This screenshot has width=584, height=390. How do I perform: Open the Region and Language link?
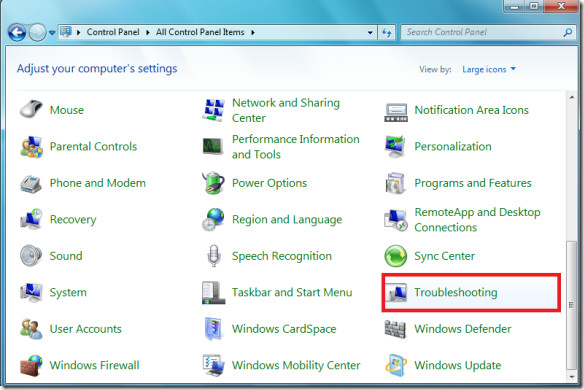click(287, 219)
